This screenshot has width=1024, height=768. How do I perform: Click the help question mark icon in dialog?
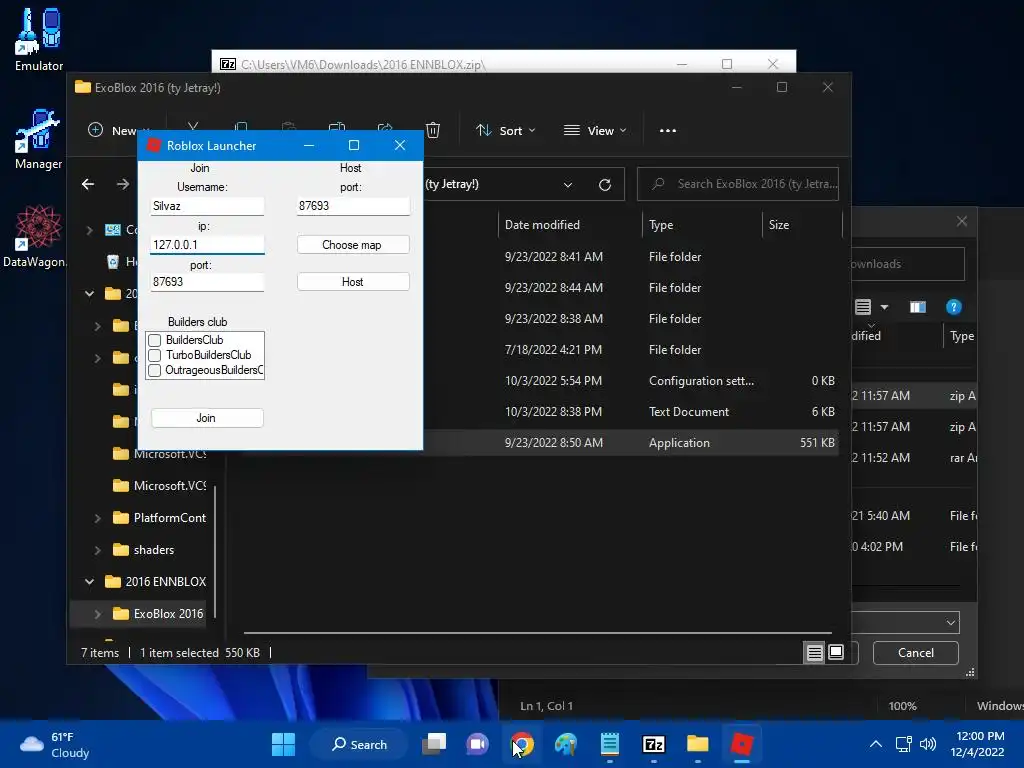[x=953, y=307]
